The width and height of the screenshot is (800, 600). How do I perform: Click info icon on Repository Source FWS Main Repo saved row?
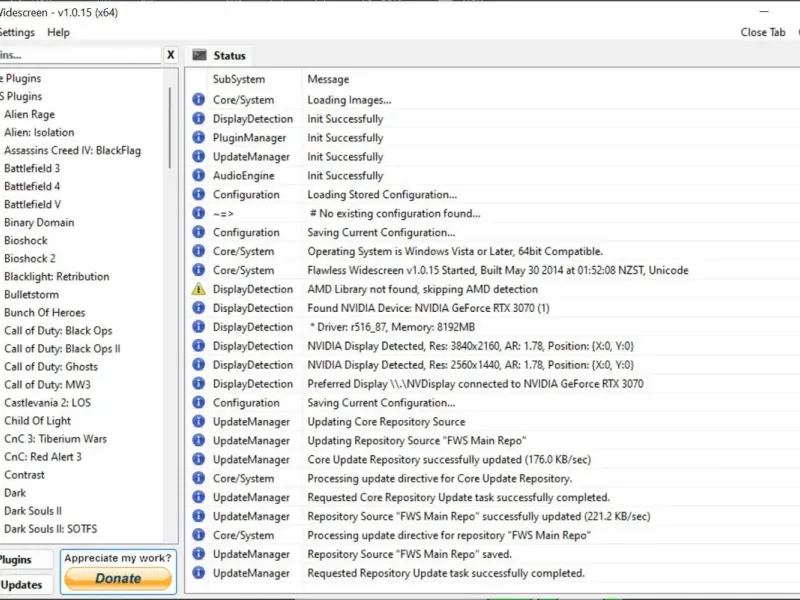[x=198, y=554]
